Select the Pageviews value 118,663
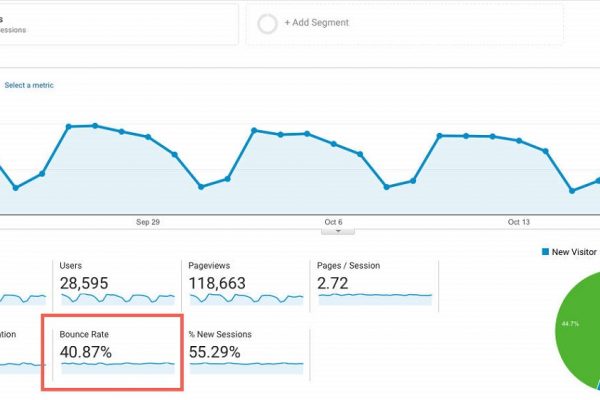The image size is (600, 400). point(217,283)
